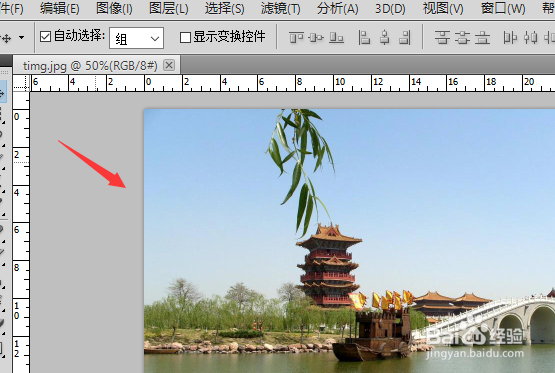Open the 视图(V) menu
555x373 pixels.
443,8
